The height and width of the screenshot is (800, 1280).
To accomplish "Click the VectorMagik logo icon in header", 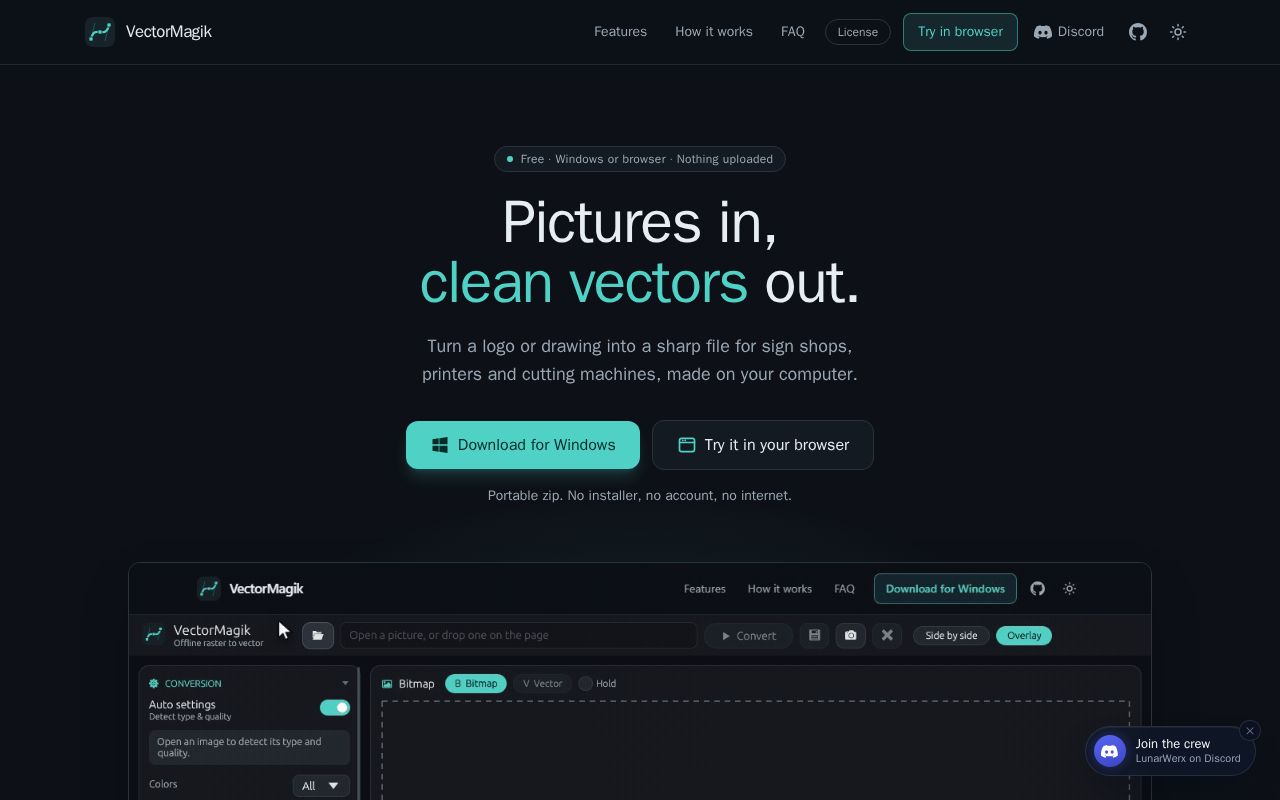I will (100, 32).
